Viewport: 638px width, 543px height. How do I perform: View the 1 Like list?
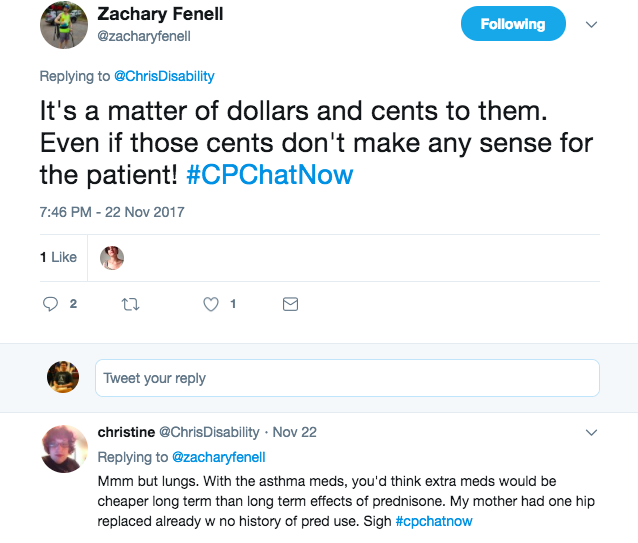coord(58,257)
